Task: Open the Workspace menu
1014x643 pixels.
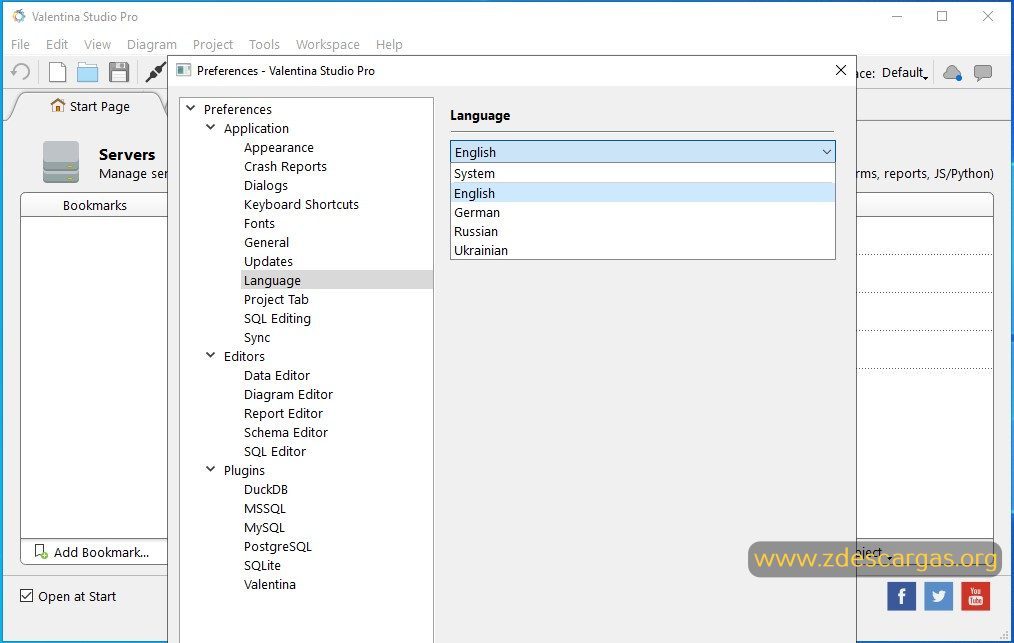Action: pyautogui.click(x=328, y=44)
